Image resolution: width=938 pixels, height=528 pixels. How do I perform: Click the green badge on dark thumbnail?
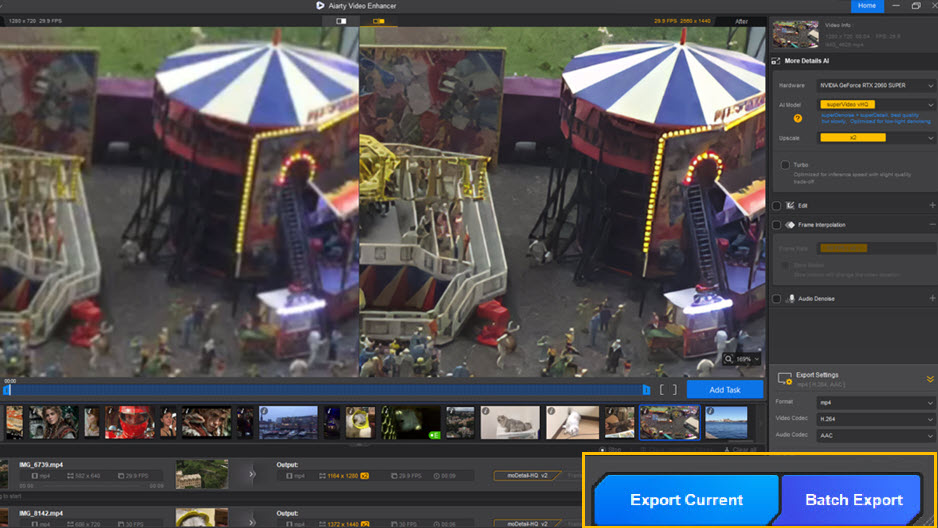(x=434, y=435)
